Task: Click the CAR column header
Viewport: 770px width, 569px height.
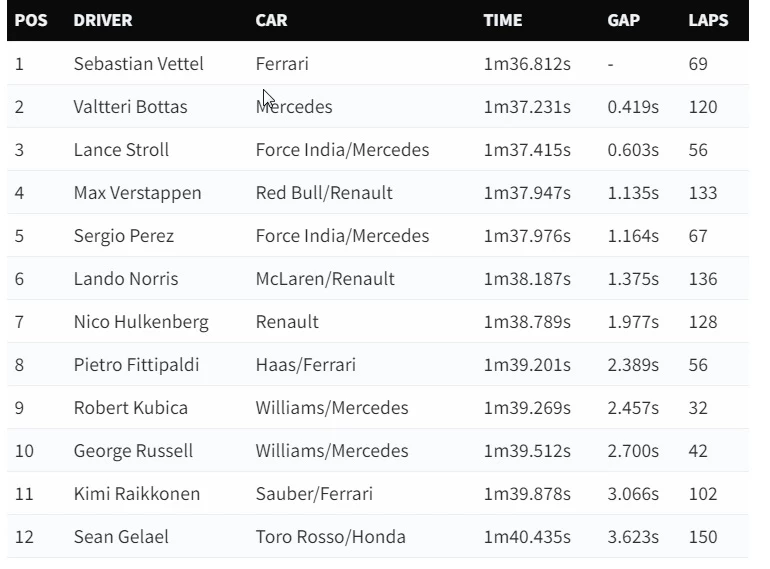Action: 271,20
